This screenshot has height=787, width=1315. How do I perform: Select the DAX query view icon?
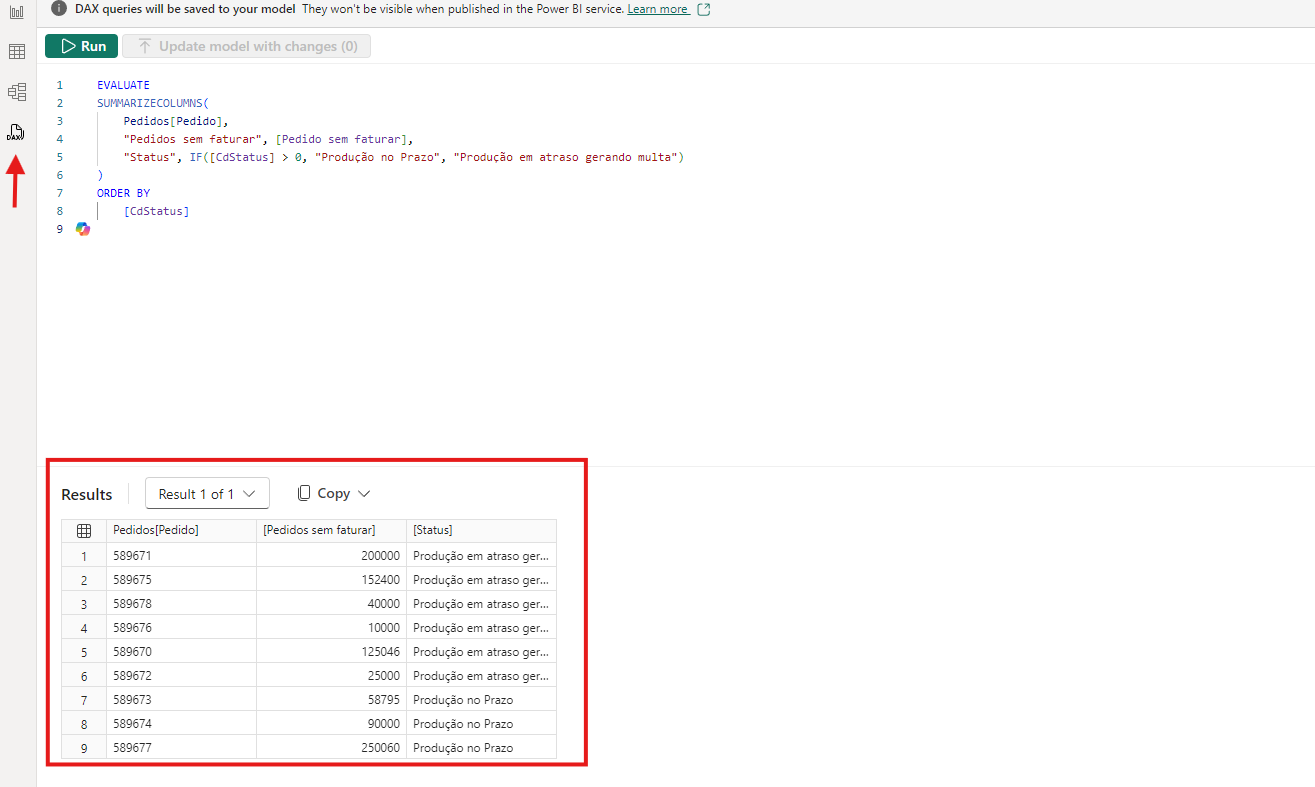[16, 132]
